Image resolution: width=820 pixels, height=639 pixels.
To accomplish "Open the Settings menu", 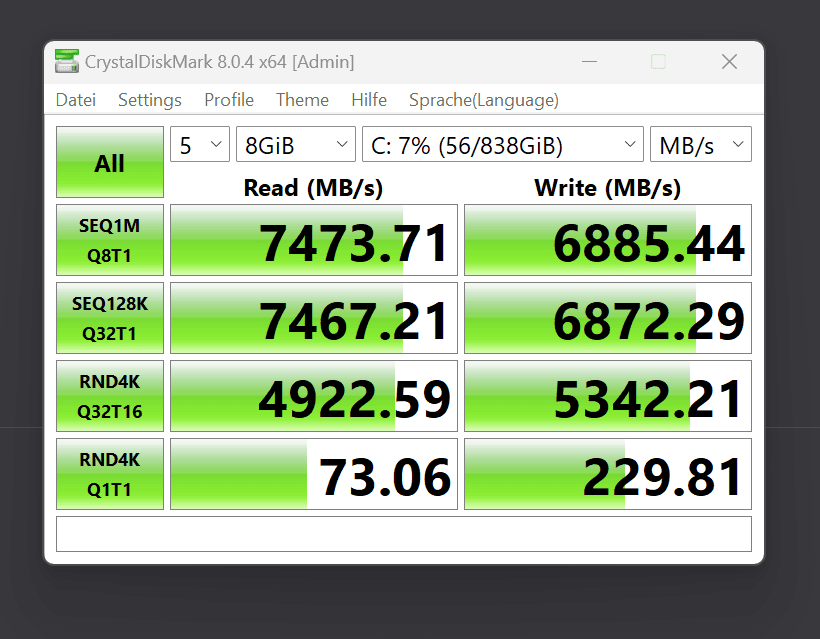I will point(150,100).
